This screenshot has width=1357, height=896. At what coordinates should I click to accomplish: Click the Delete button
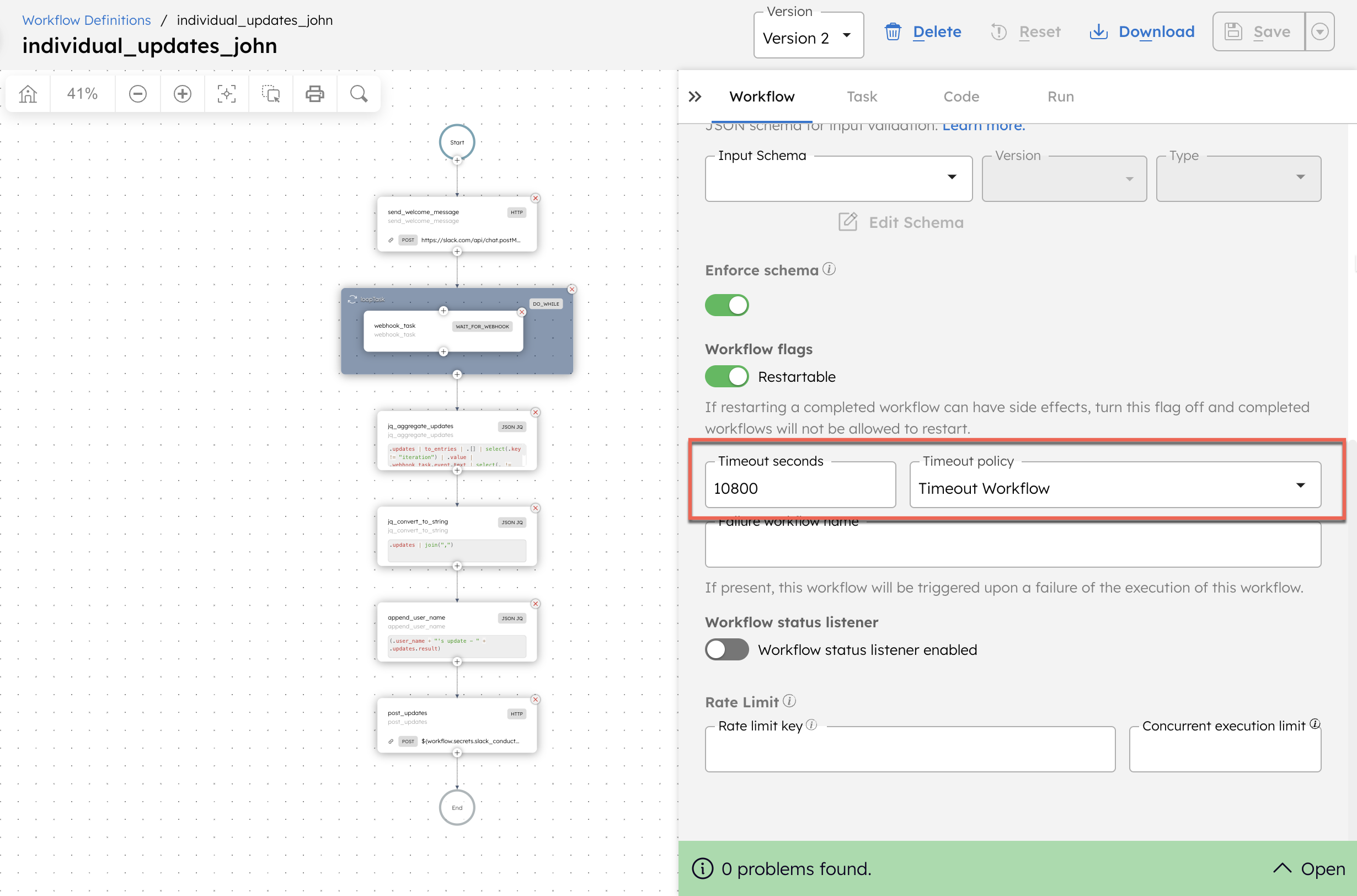point(923,31)
